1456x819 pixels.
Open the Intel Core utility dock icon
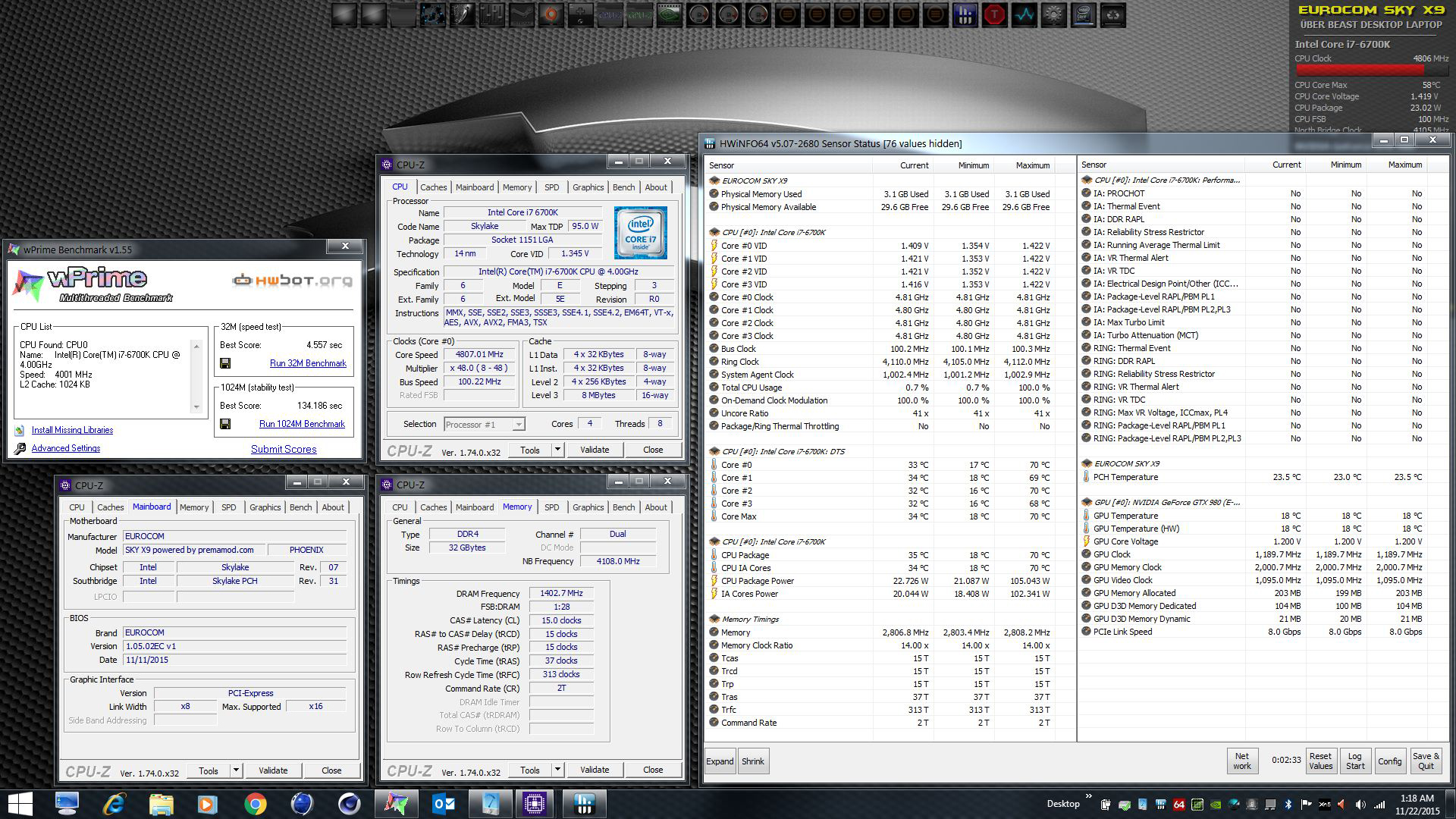(1083, 14)
